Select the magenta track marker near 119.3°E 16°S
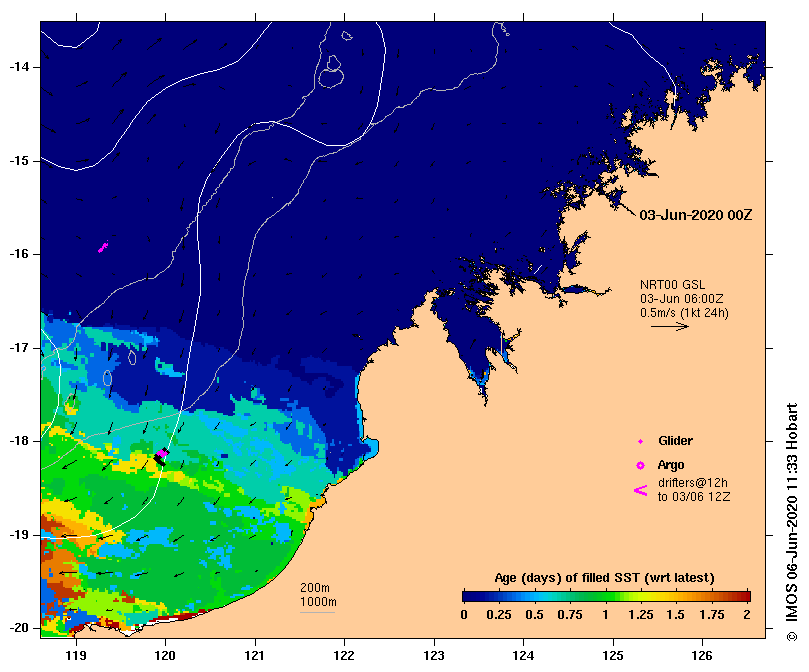Screen dimensions: 809x672 coord(103,247)
